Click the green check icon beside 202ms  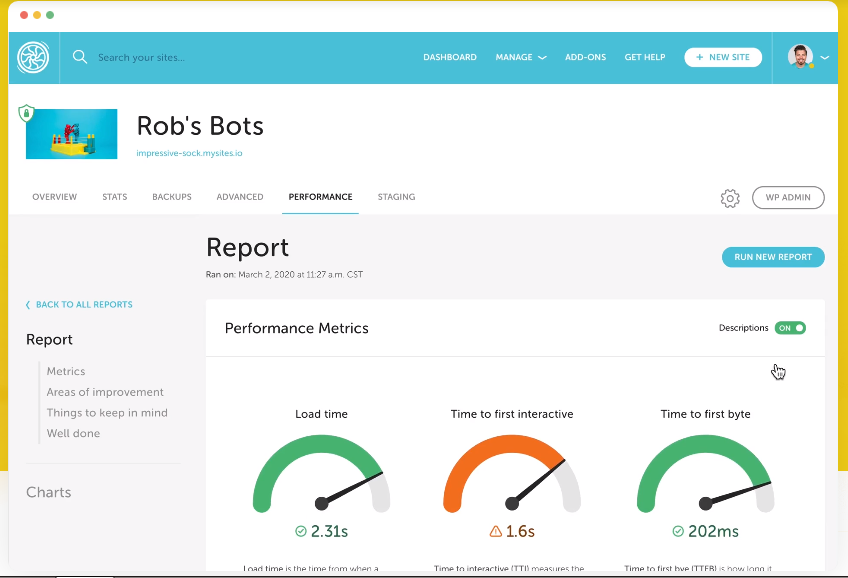678,531
